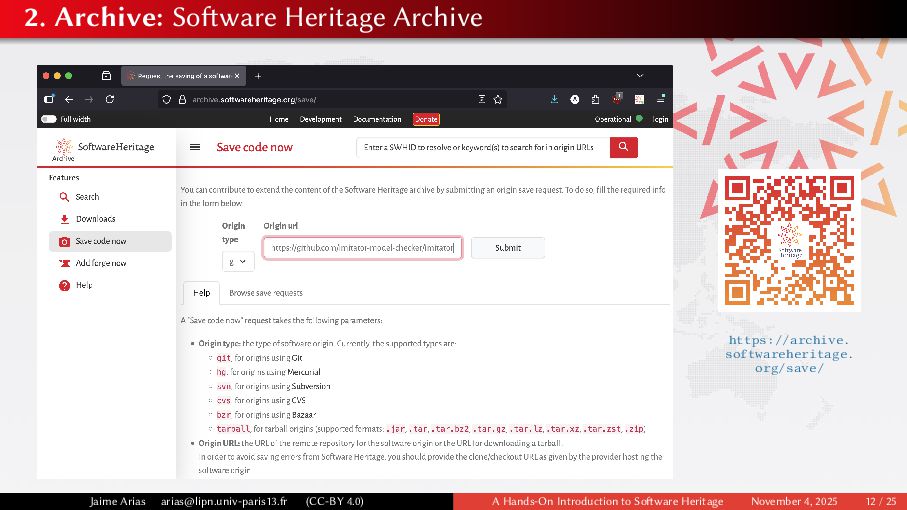Open the Home menu item

point(279,119)
